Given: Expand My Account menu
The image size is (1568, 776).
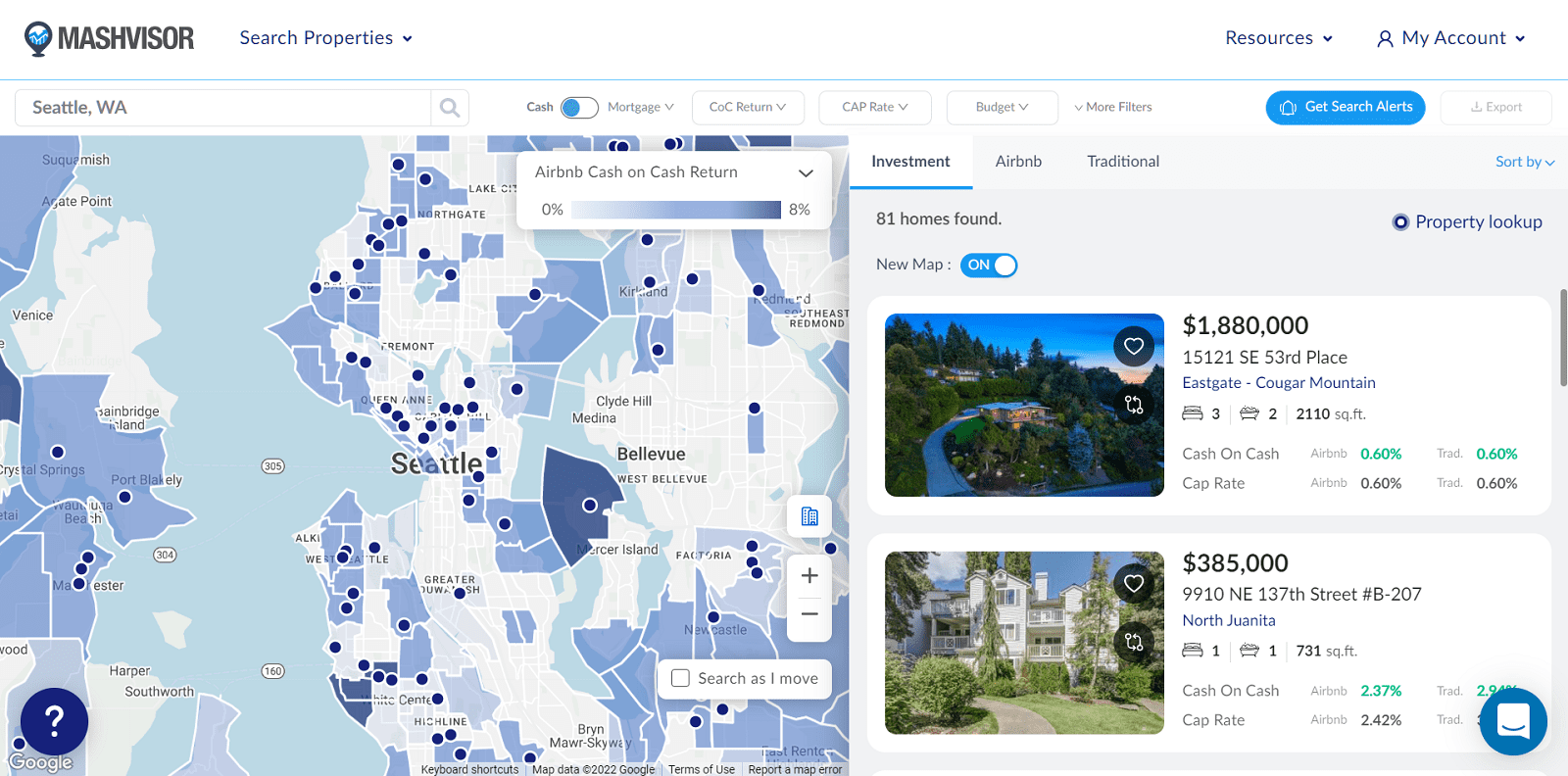Looking at the screenshot, I should (x=1451, y=38).
